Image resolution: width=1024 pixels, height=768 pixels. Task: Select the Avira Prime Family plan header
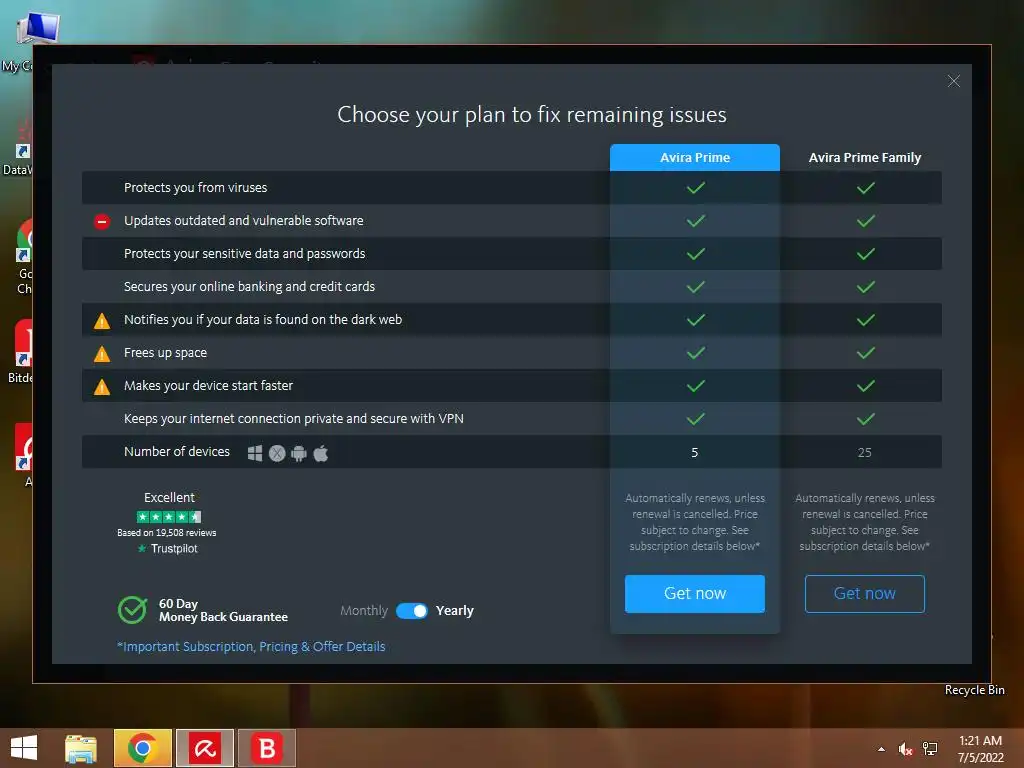click(865, 157)
